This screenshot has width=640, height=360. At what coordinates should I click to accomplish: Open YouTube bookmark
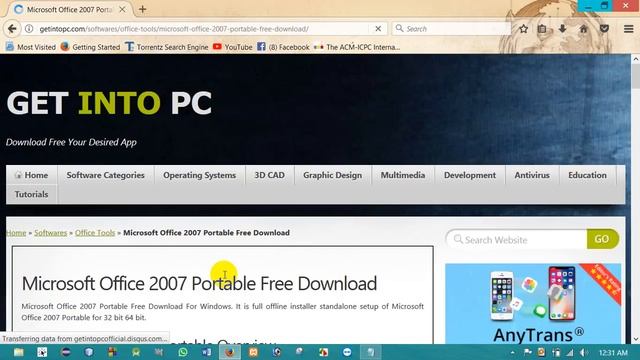coord(233,47)
